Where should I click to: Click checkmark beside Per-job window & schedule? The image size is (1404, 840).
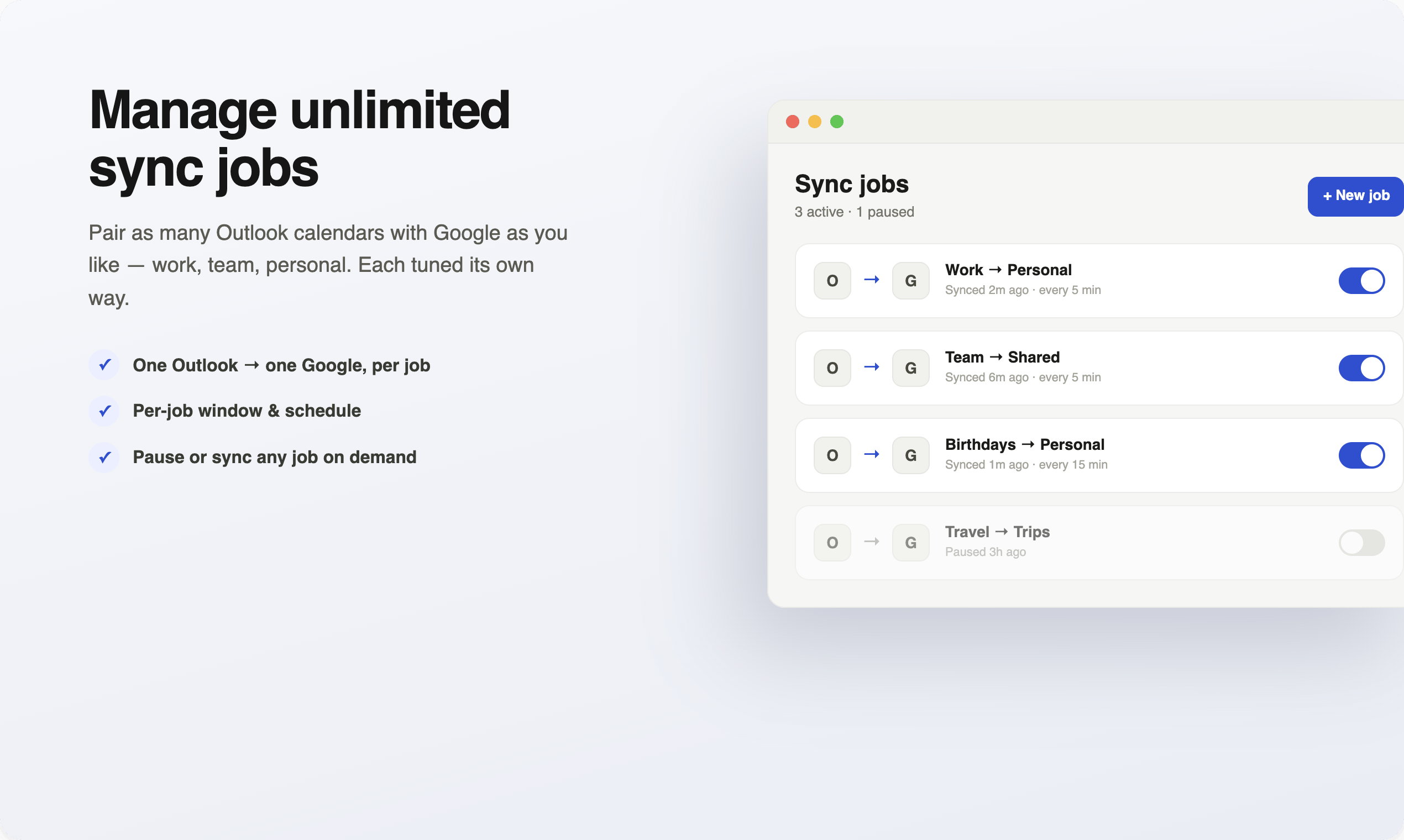(104, 411)
